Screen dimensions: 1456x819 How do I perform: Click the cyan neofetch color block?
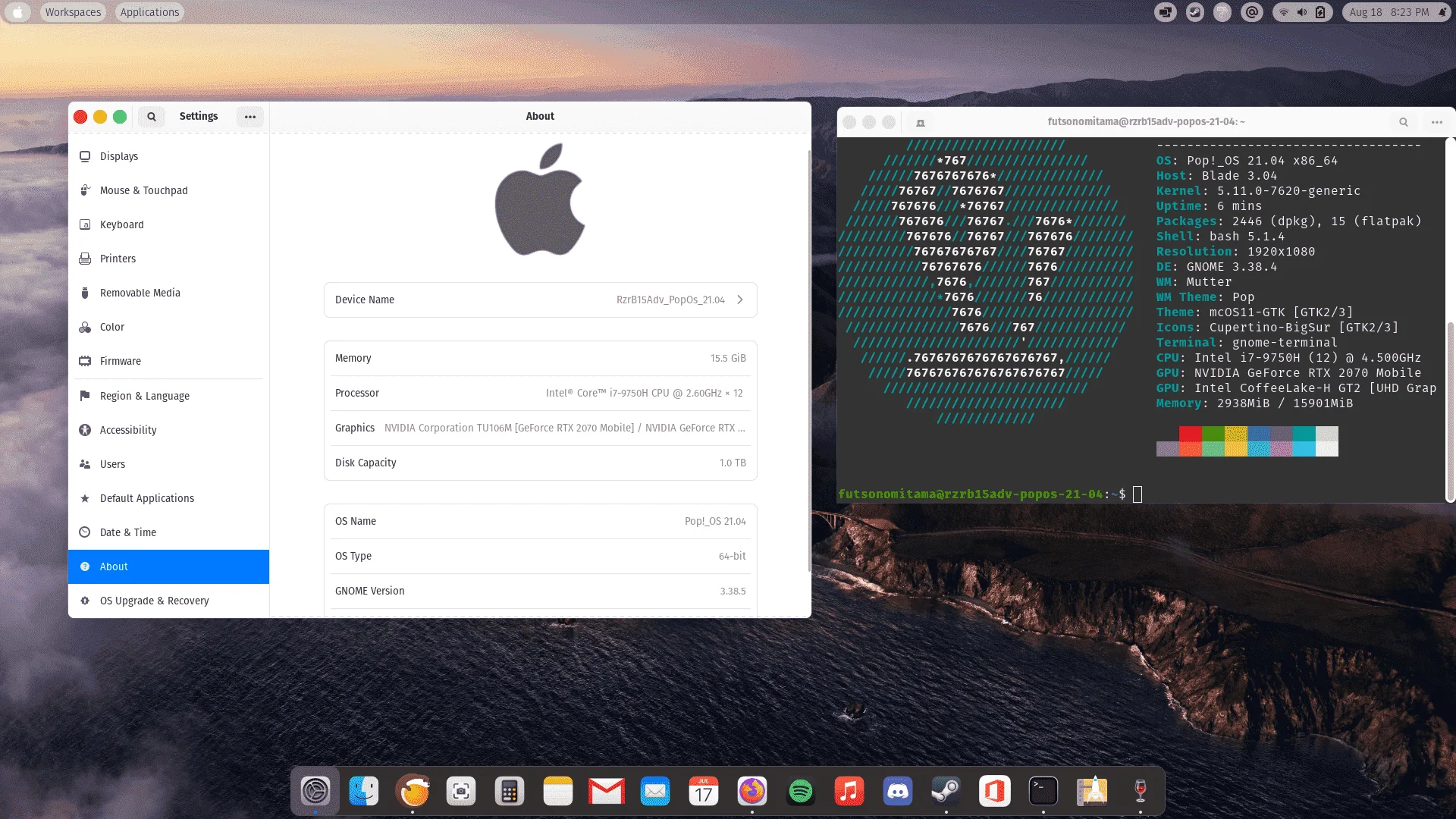tap(1304, 434)
